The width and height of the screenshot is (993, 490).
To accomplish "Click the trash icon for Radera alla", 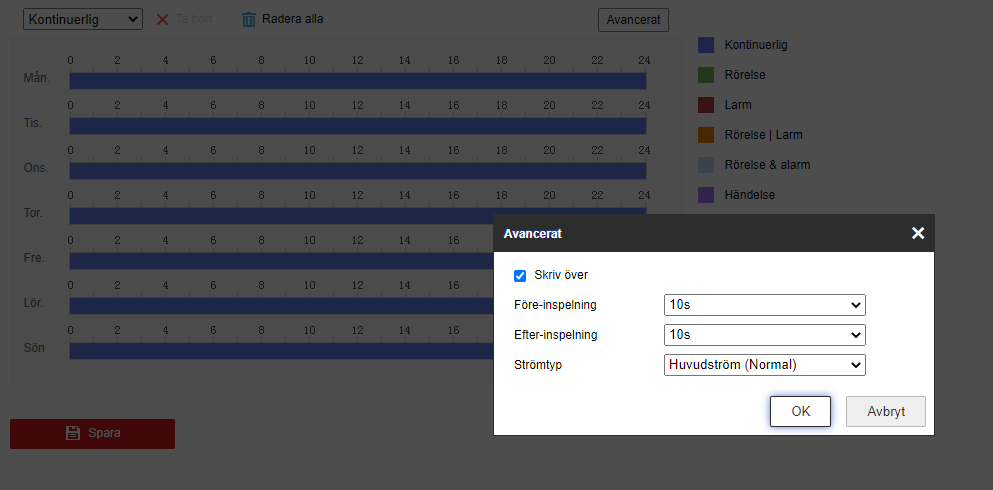I will point(249,19).
